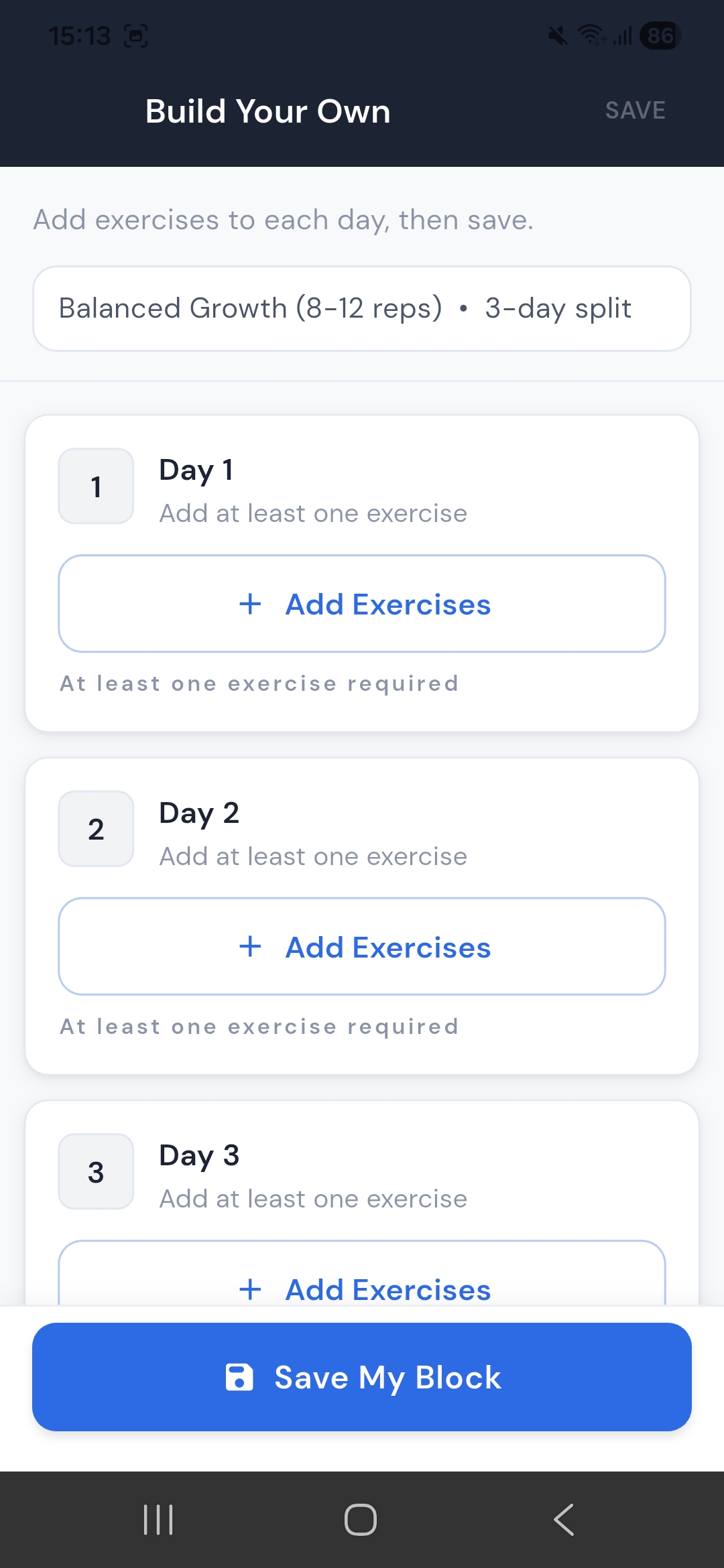Image resolution: width=724 pixels, height=1568 pixels.
Task: Tap the screen capture icon in status bar
Action: tap(135, 35)
